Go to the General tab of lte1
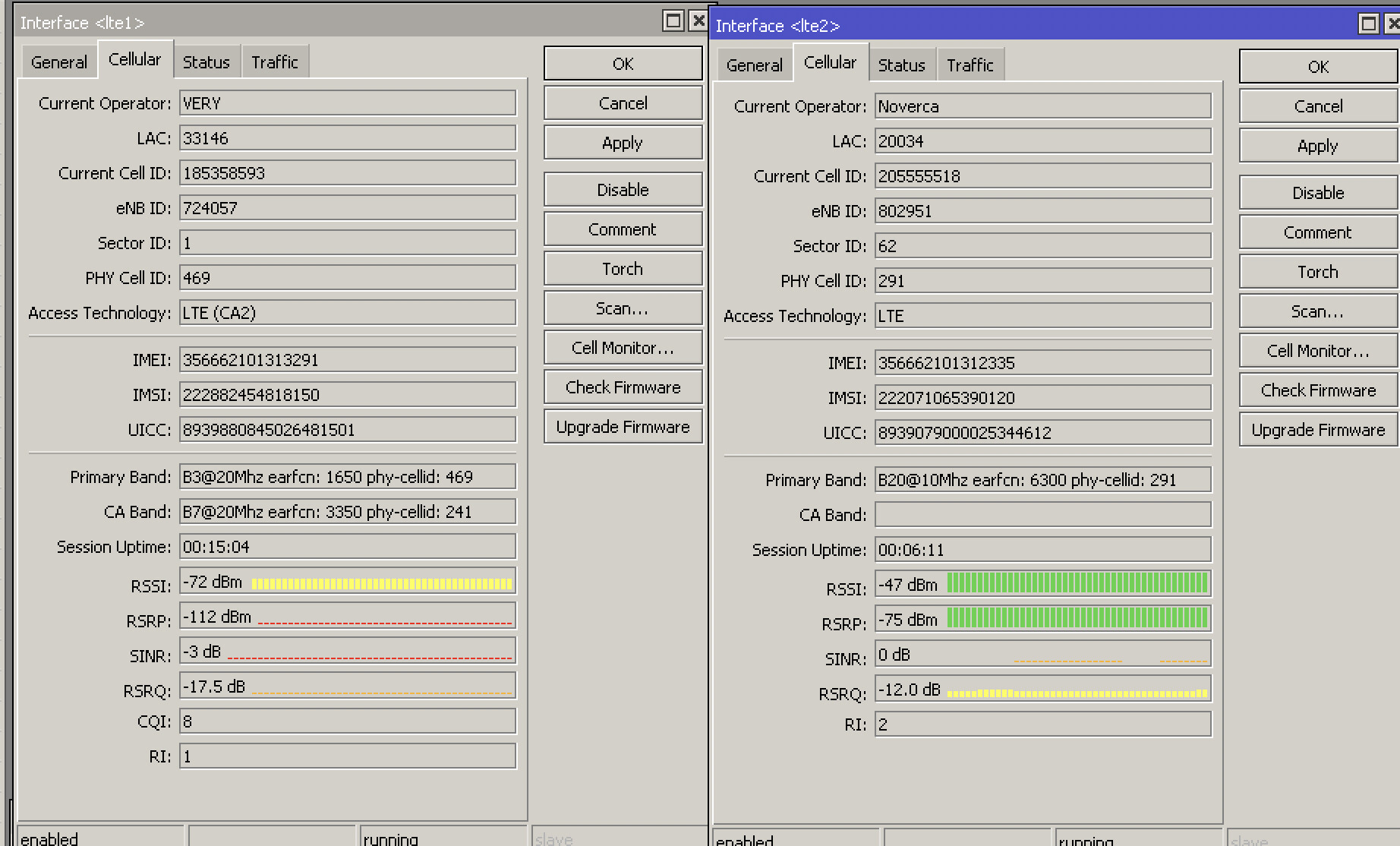 (58, 62)
